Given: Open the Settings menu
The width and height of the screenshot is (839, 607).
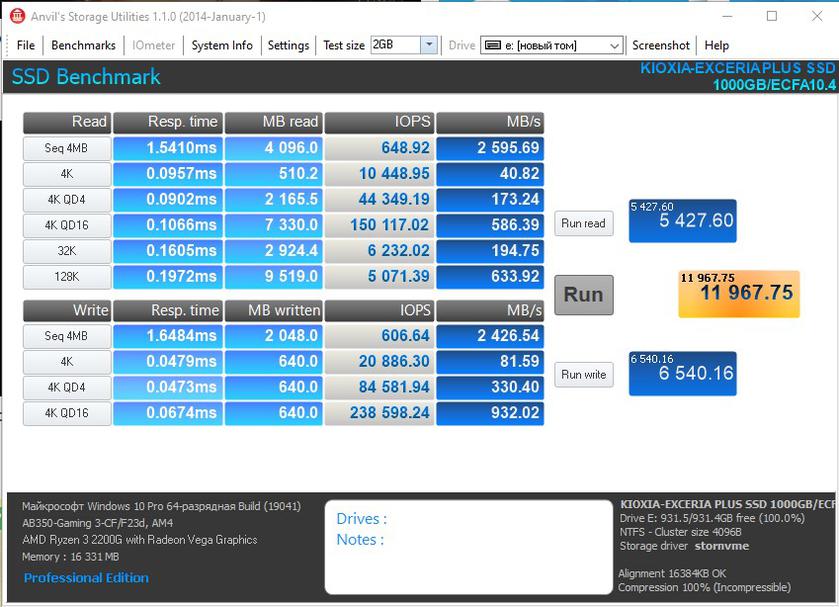Looking at the screenshot, I should (288, 45).
